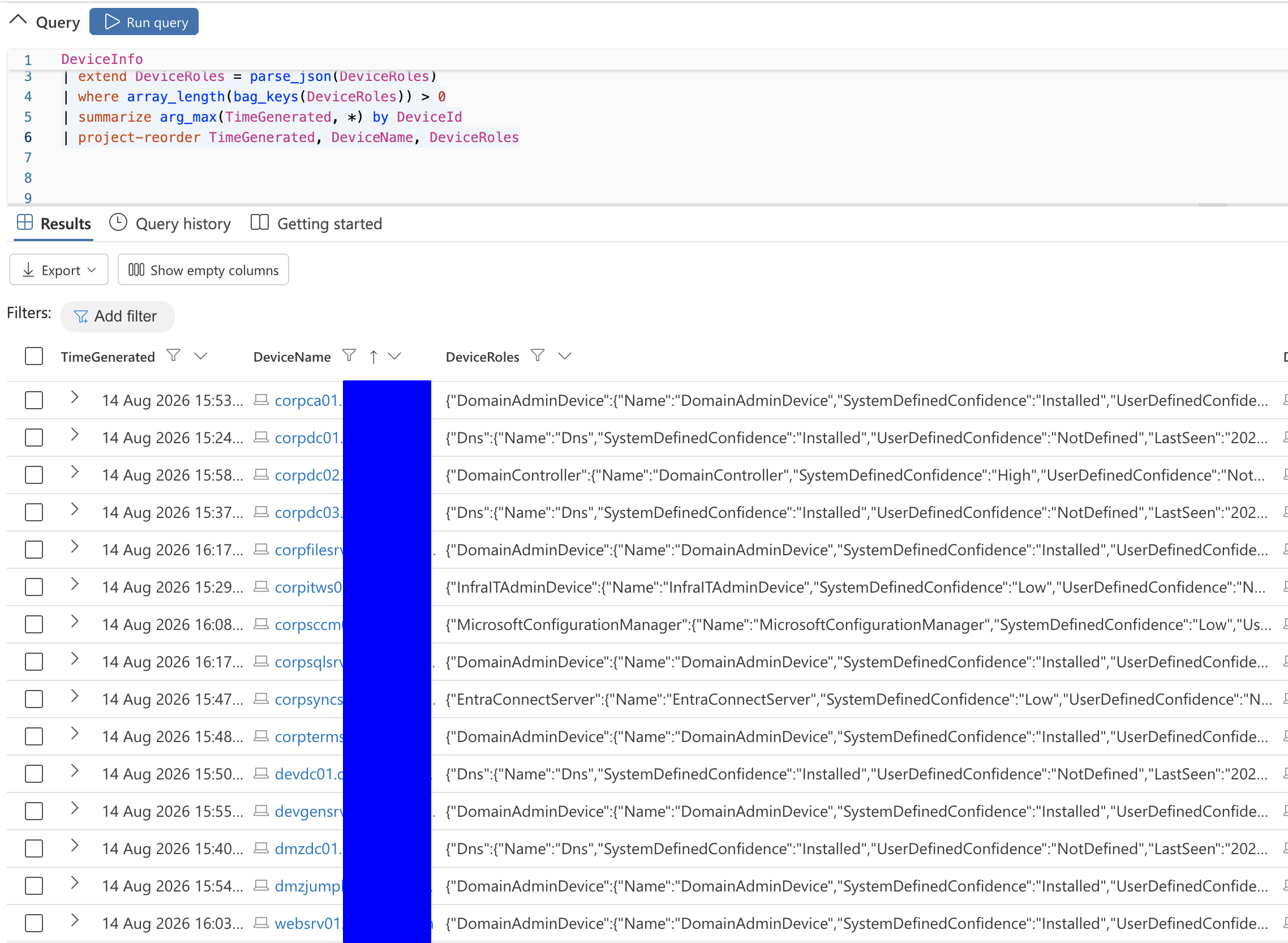Click the Add filter funnel icon
Screen dimensions: 1288x943
pos(81,316)
